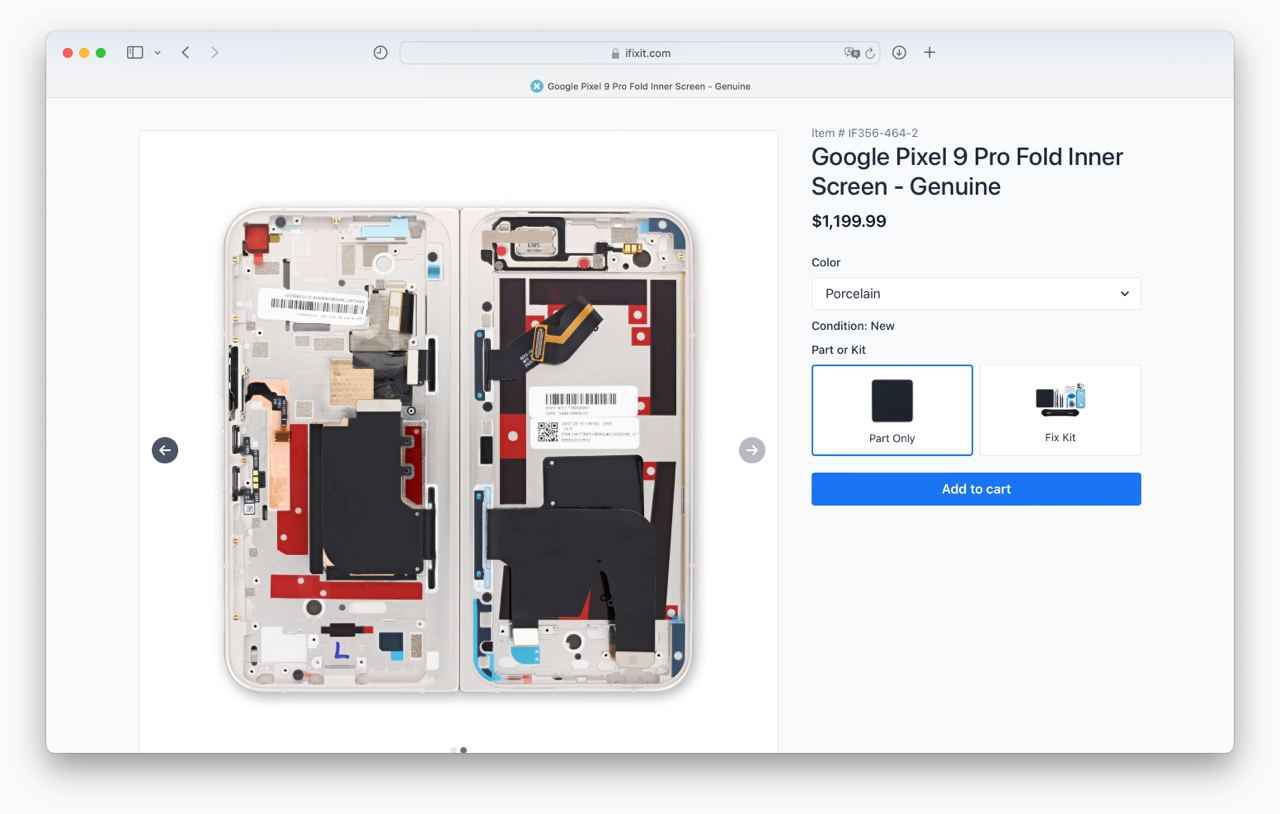Go back with the browser back arrow
The height and width of the screenshot is (814, 1280).
point(185,52)
